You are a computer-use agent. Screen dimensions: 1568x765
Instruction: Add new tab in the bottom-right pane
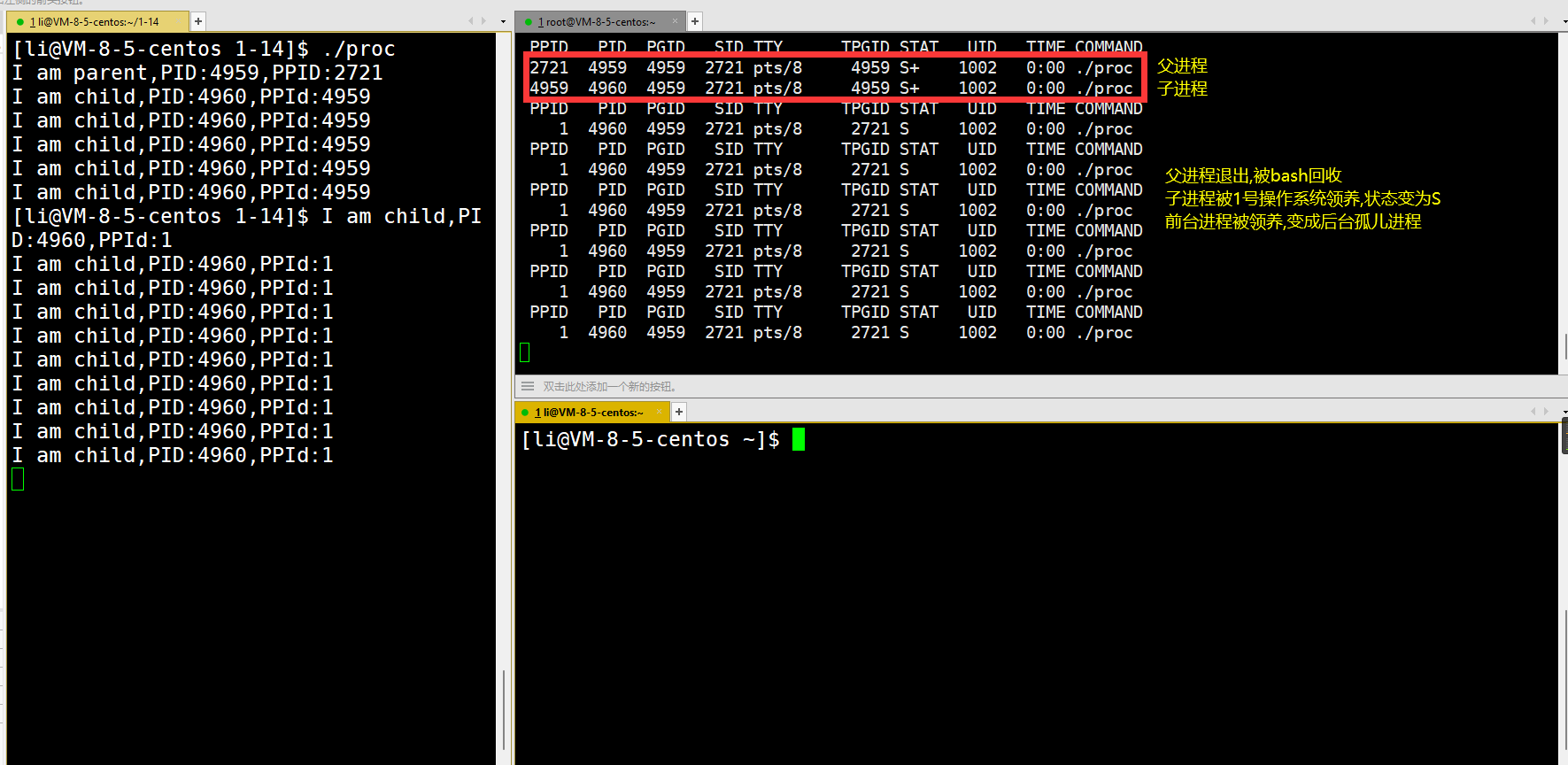click(679, 412)
